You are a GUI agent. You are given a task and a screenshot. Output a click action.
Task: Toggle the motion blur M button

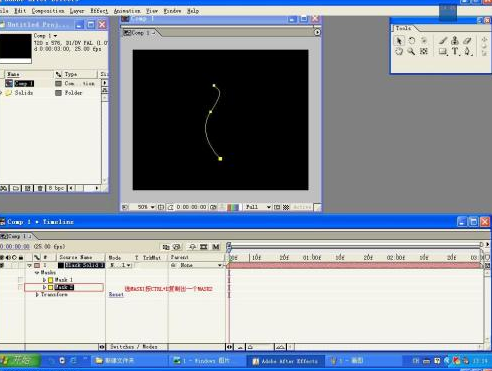(x=216, y=247)
